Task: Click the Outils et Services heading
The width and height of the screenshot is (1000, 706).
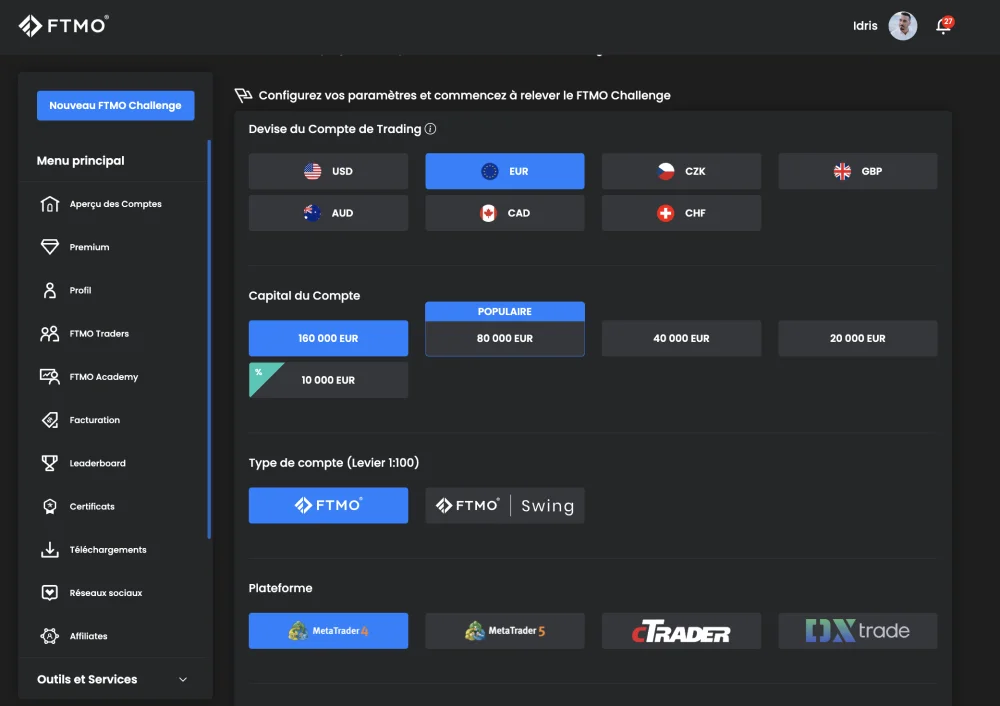Action: [x=87, y=679]
